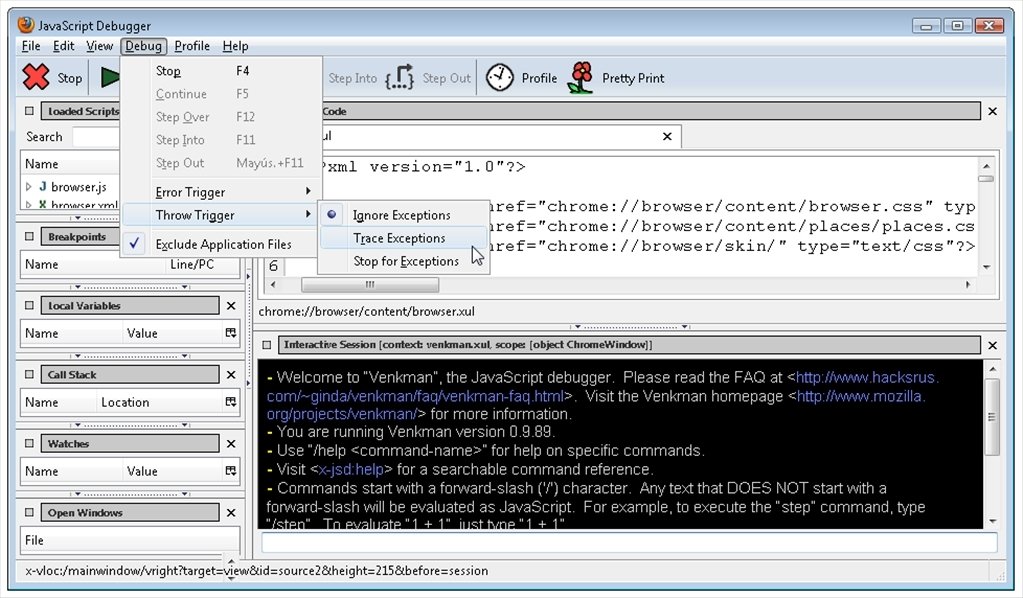Viewport: 1023px width, 598px height.
Task: Click column picker icon in Call Stack
Action: click(231, 402)
